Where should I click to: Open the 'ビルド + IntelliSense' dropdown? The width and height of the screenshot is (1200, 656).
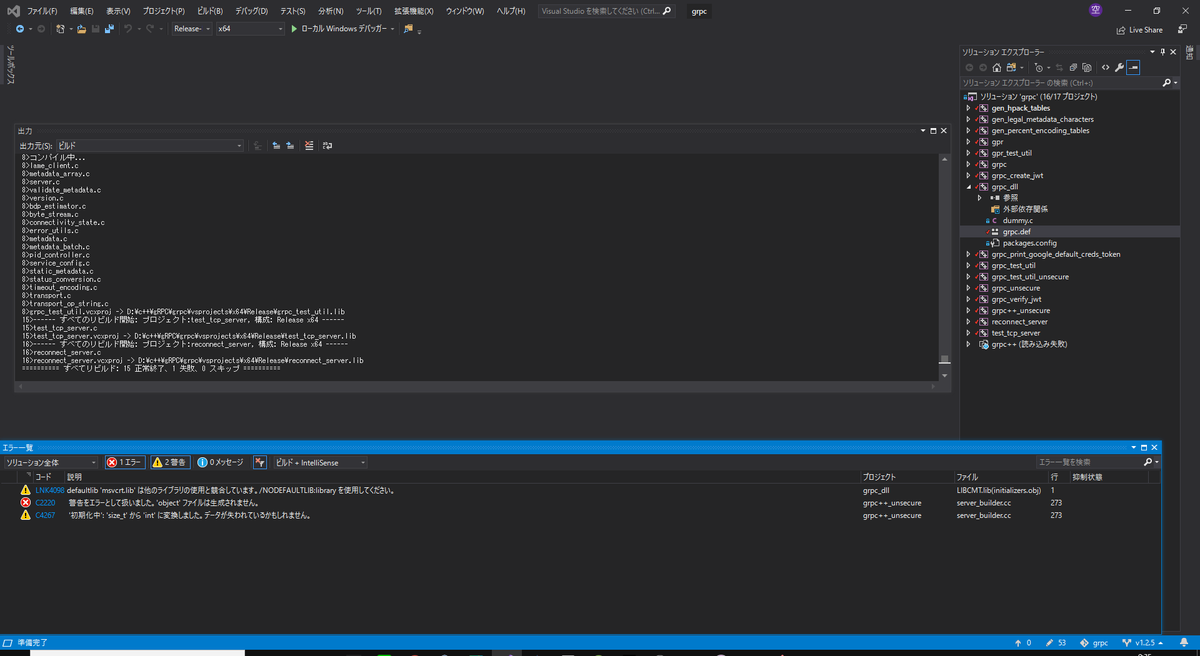tap(320, 462)
